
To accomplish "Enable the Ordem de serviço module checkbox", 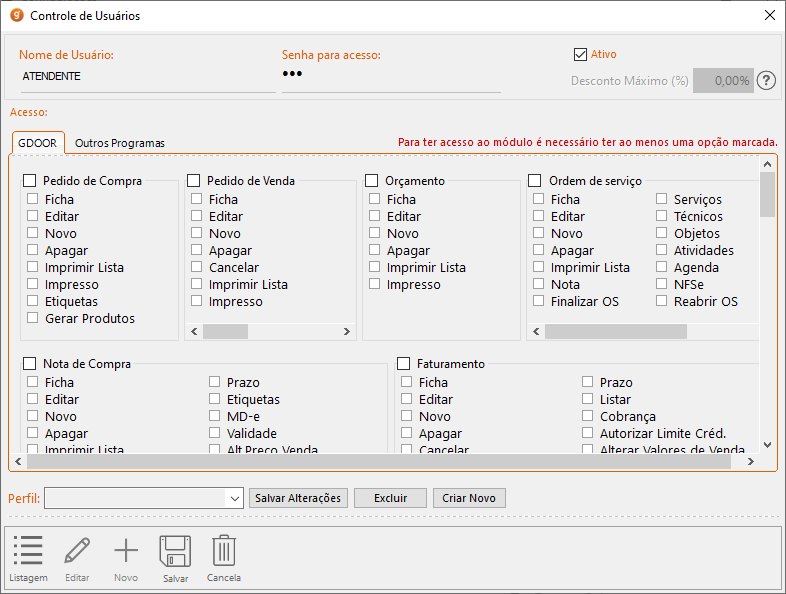I will pyautogui.click(x=535, y=180).
